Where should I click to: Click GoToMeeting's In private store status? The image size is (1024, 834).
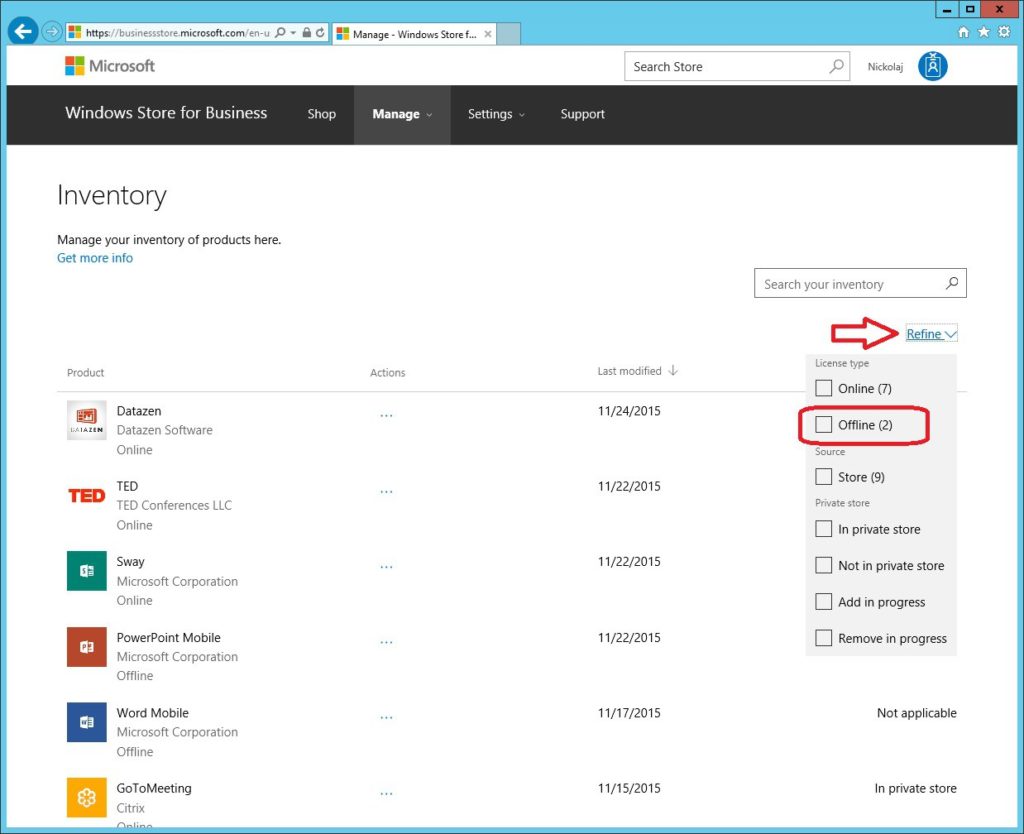coord(916,788)
